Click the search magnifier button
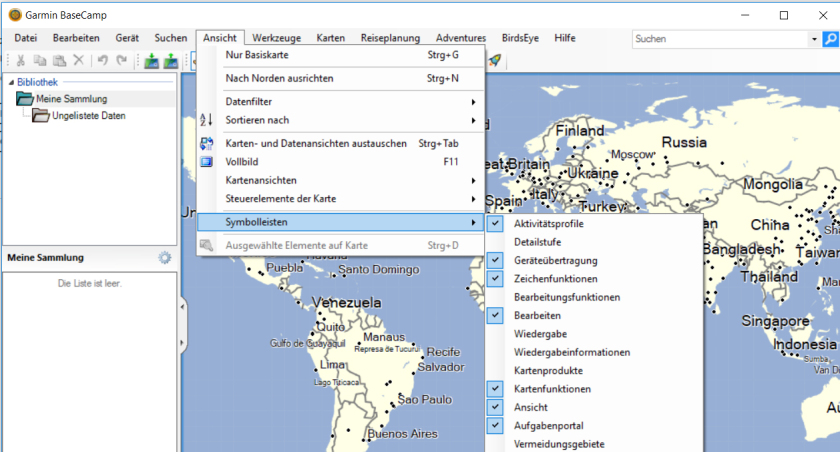The height and width of the screenshot is (452, 840). point(830,38)
